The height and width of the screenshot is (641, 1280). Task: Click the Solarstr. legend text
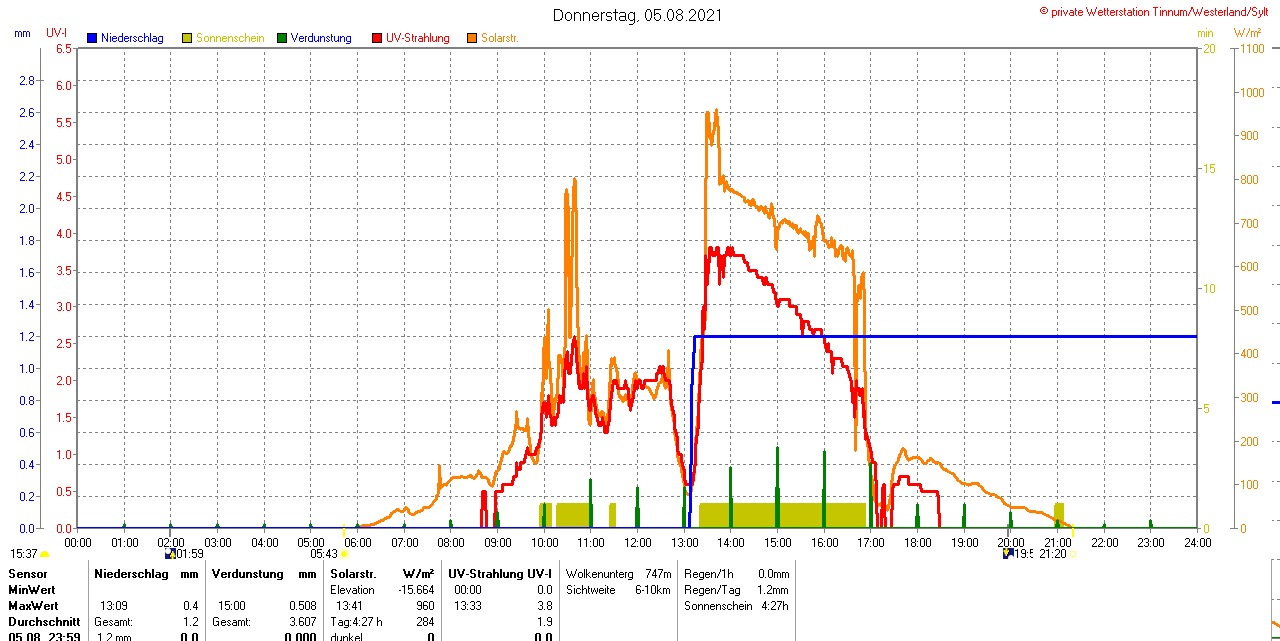(500, 38)
